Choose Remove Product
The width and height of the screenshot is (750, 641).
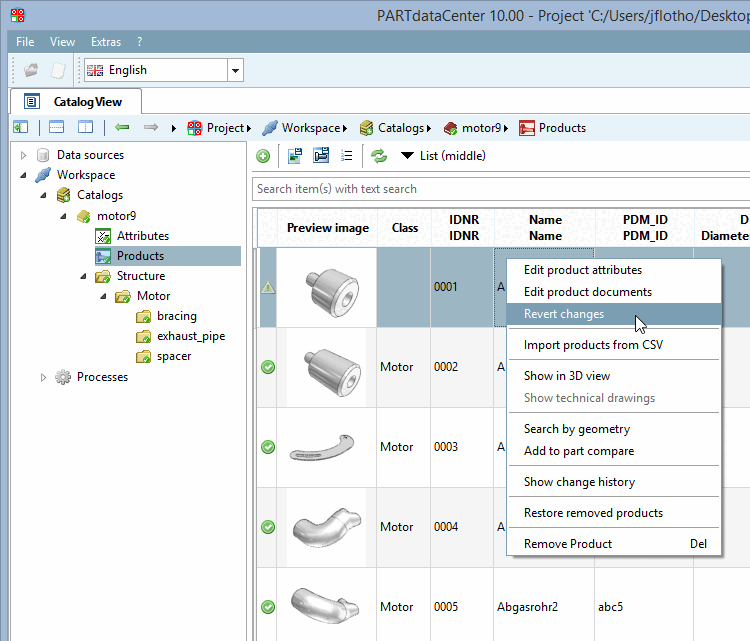click(614, 544)
